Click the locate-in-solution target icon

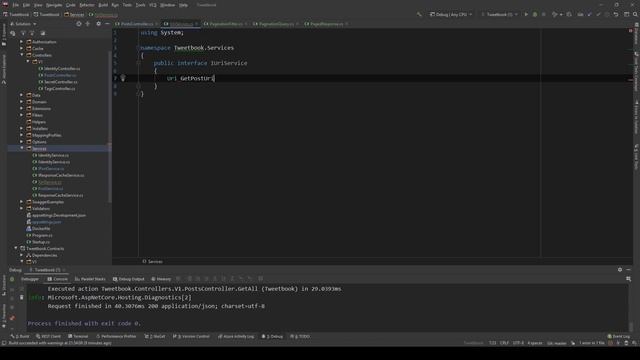click(79, 24)
